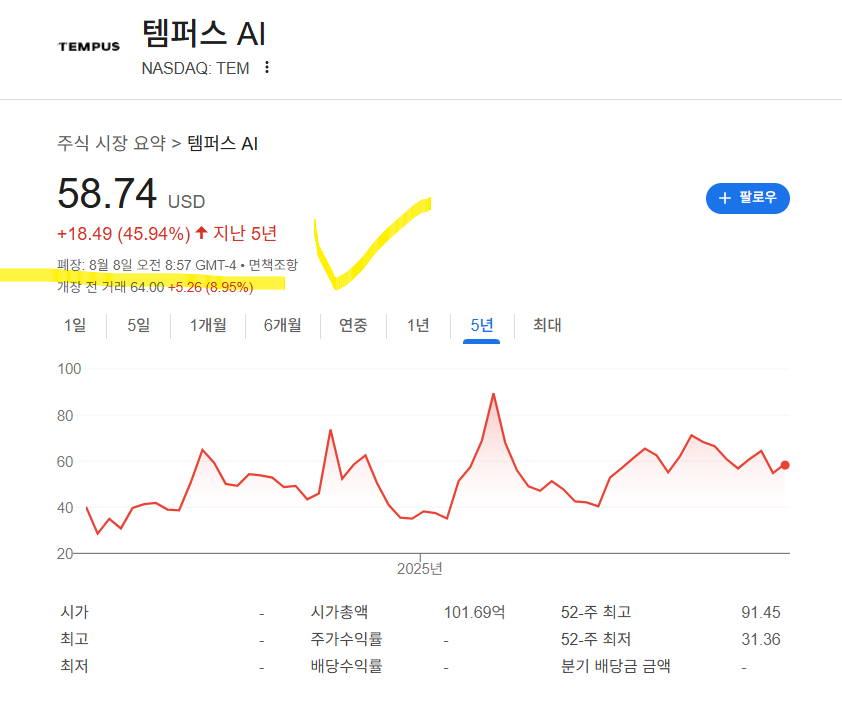The image size is (842, 701).
Task: Click the 58.74 price value
Action: [107, 193]
